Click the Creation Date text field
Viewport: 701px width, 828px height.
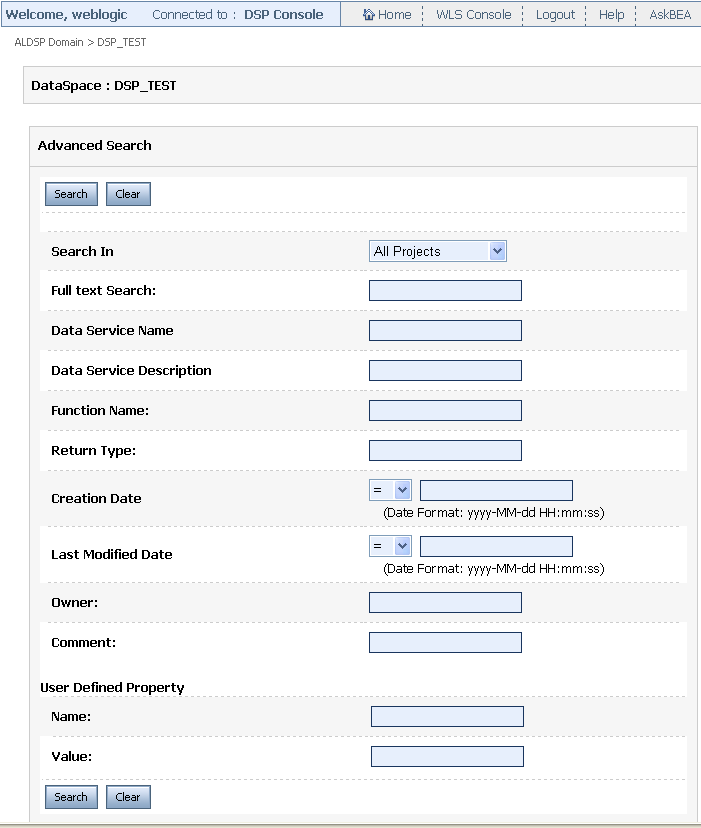coord(496,490)
